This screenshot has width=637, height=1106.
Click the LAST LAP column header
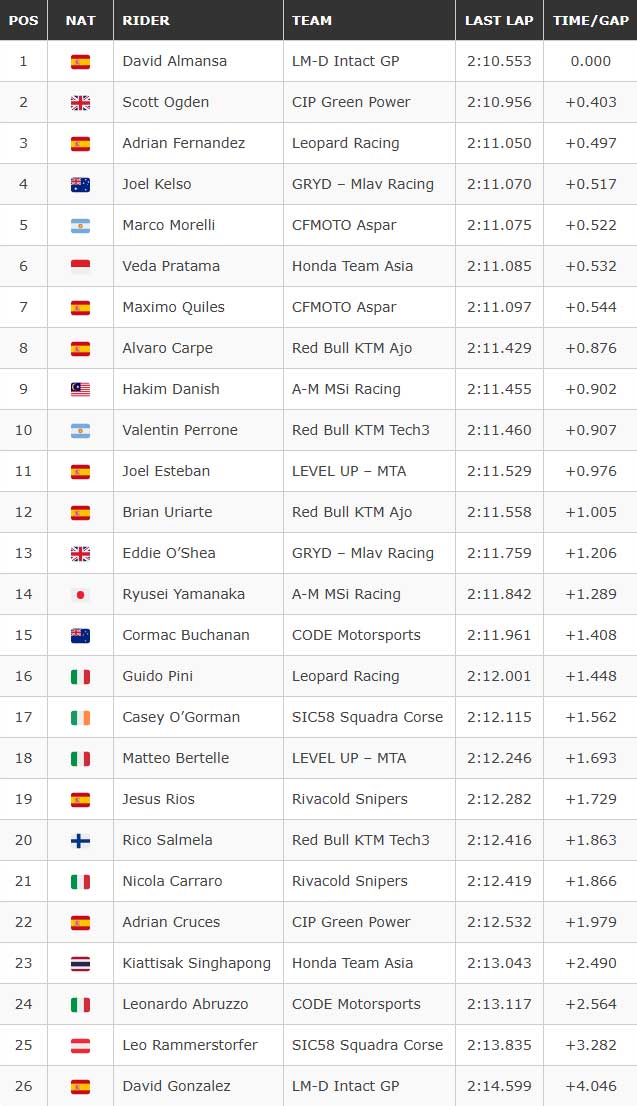499,20
